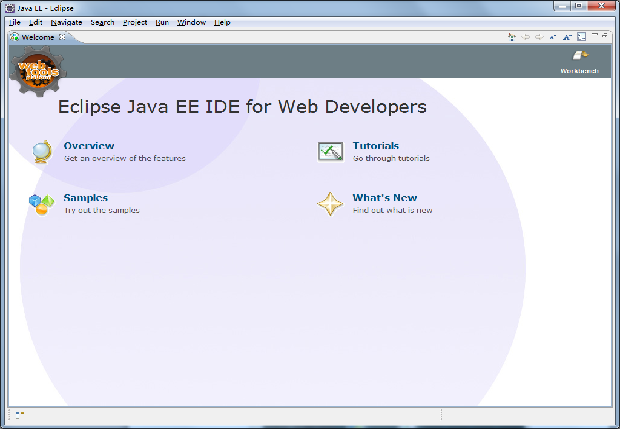Open the Window menu
The height and width of the screenshot is (429, 621).
point(191,23)
